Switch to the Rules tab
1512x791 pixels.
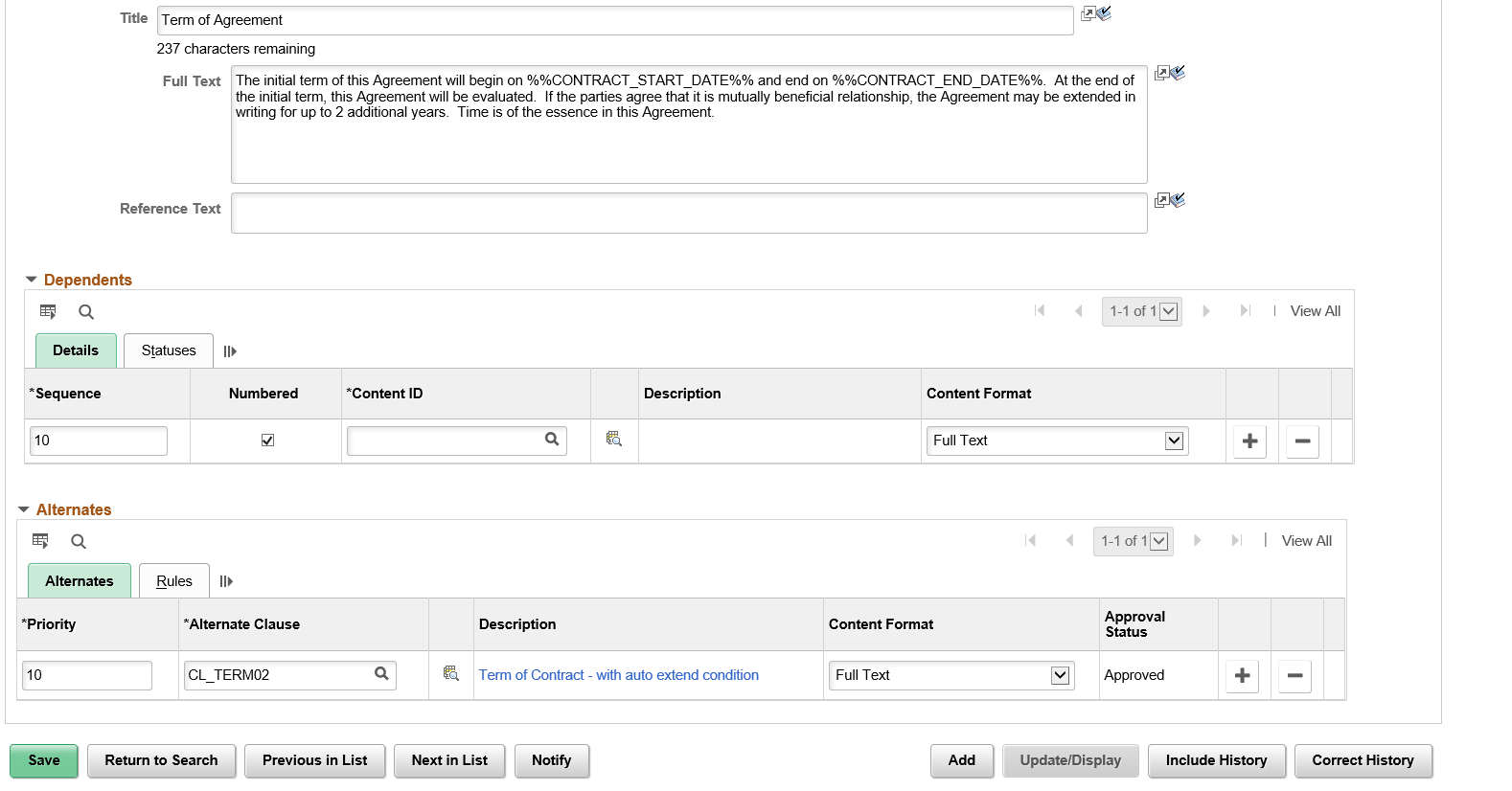click(x=174, y=581)
